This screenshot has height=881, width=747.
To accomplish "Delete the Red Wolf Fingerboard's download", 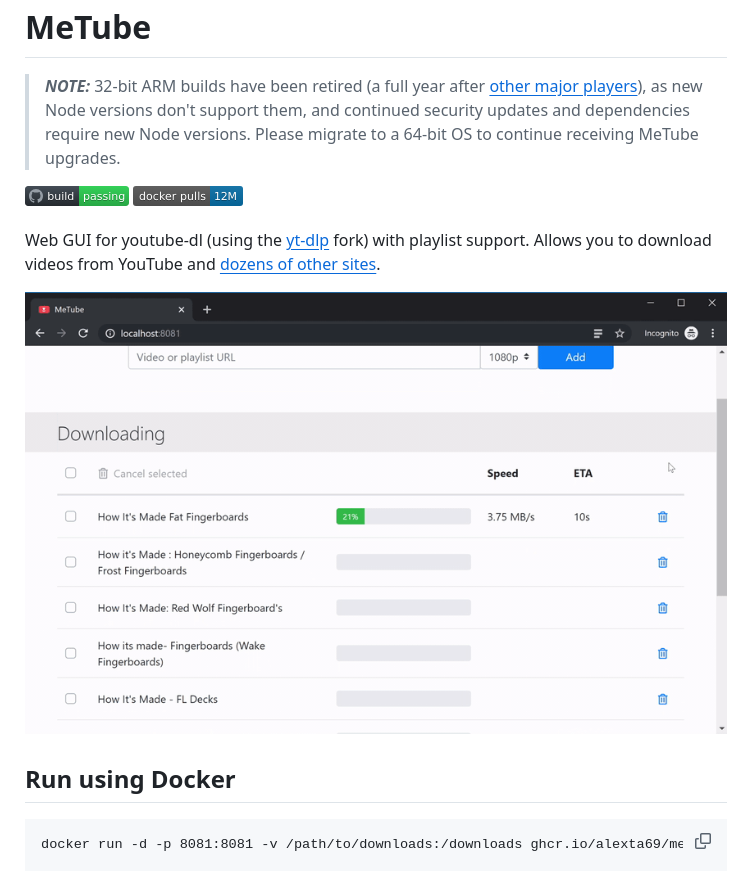I will 663,608.
